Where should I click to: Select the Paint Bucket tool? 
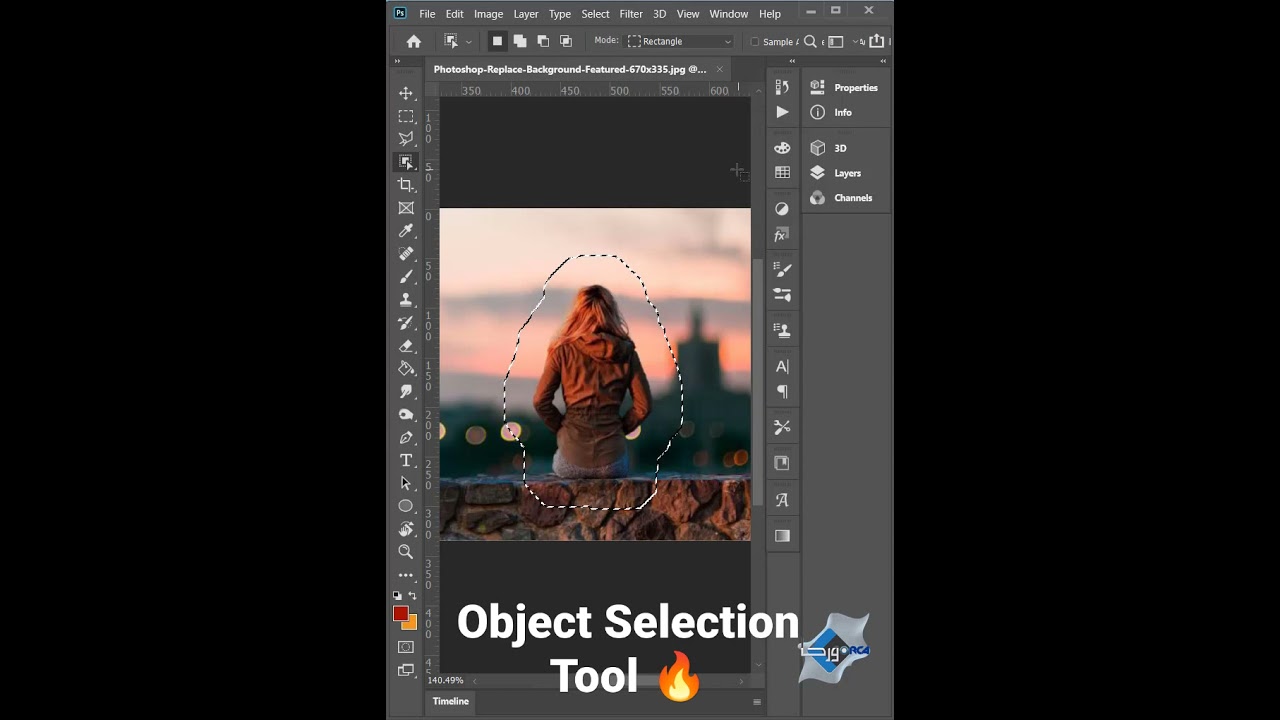pos(406,368)
